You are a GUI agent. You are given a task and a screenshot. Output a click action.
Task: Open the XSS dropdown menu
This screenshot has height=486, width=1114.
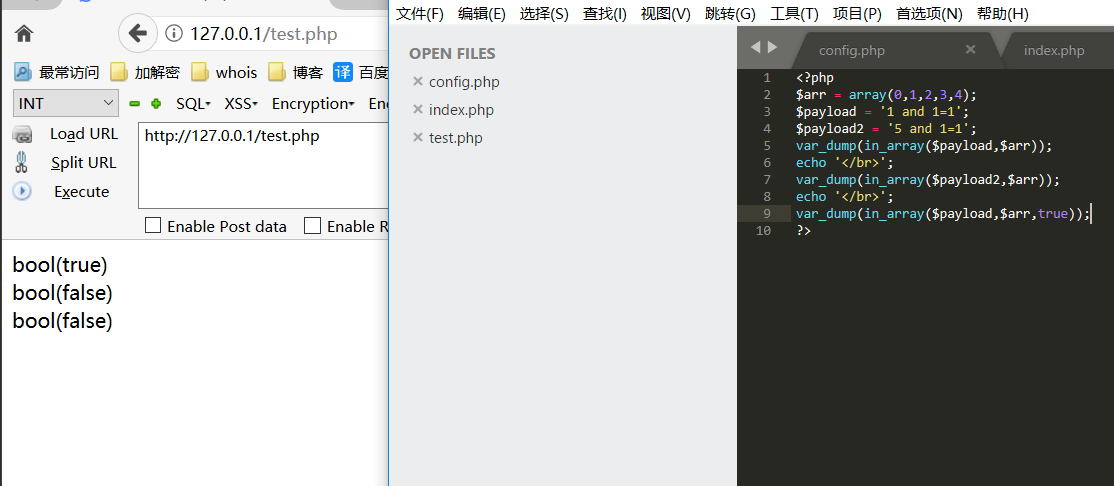point(241,104)
